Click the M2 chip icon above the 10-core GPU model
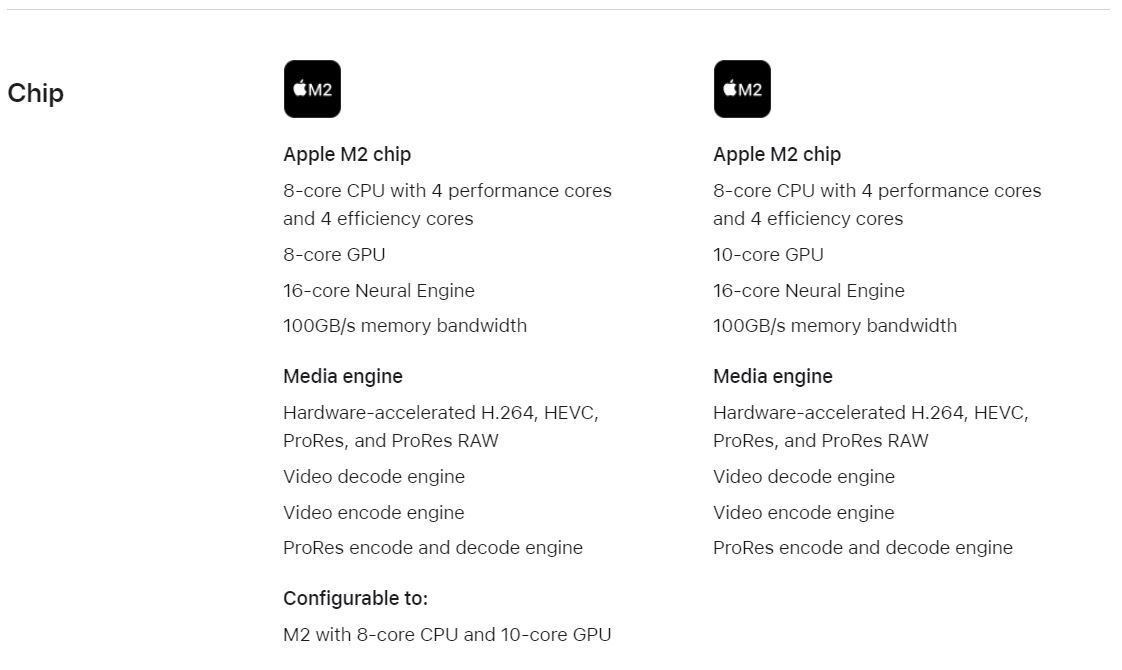1122x670 pixels. pyautogui.click(x=742, y=89)
